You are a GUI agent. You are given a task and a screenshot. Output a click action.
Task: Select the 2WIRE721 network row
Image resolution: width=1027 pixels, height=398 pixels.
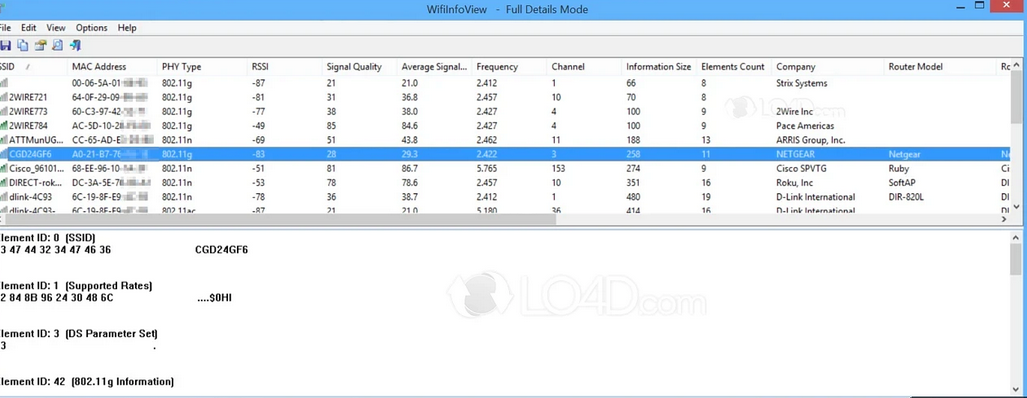point(504,98)
